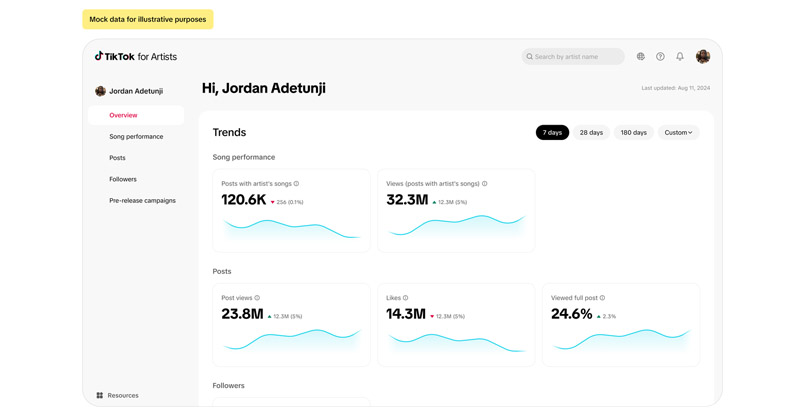Click the profile avatar in top bar
Viewport: 806px width, 416px height.
(703, 57)
